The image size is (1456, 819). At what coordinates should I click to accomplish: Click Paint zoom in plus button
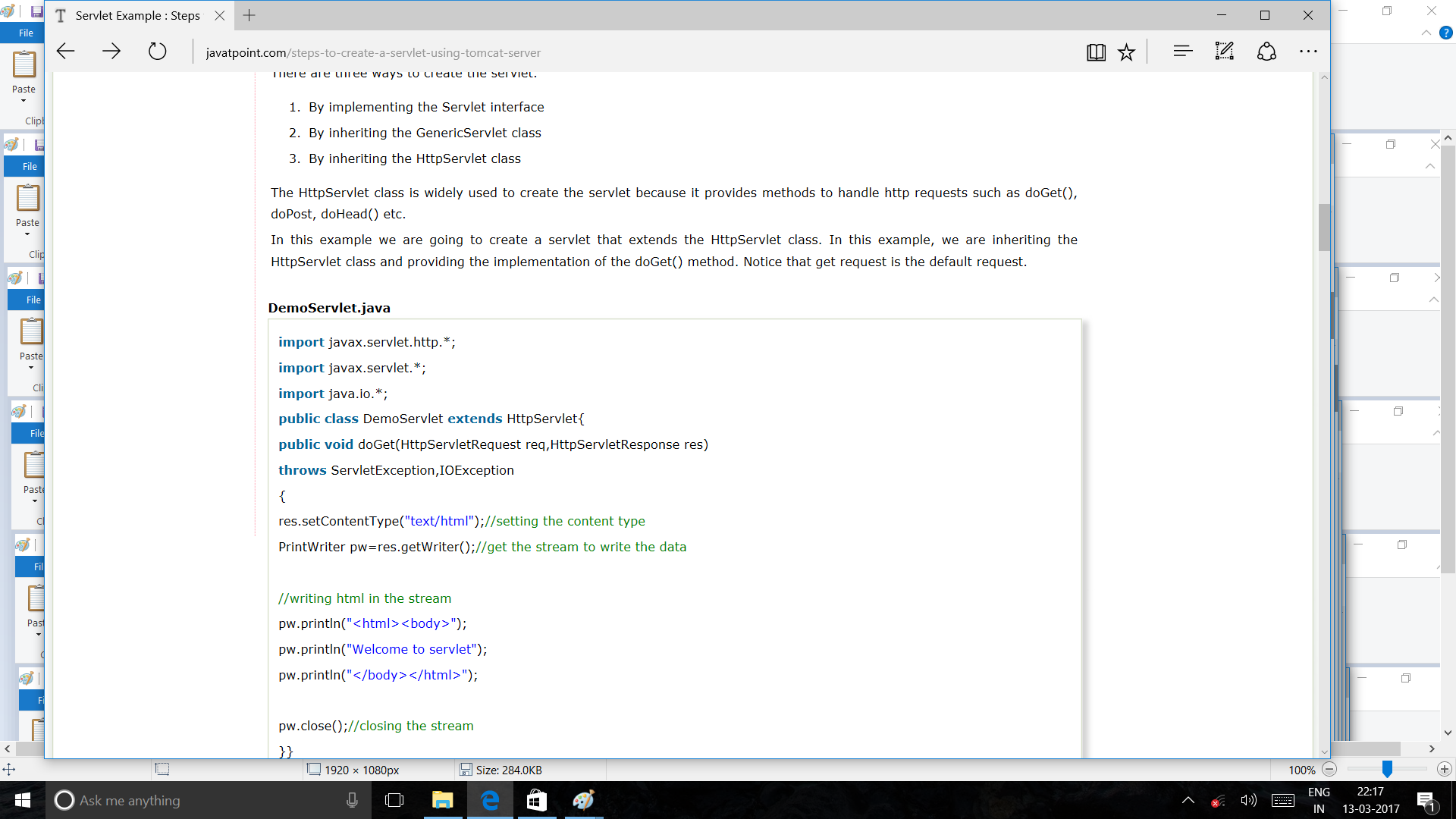(1445, 769)
